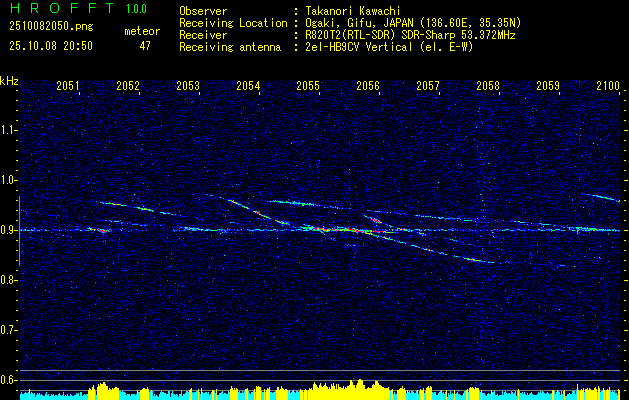Click the kHz axis unit label
The image size is (629, 400).
point(9,81)
